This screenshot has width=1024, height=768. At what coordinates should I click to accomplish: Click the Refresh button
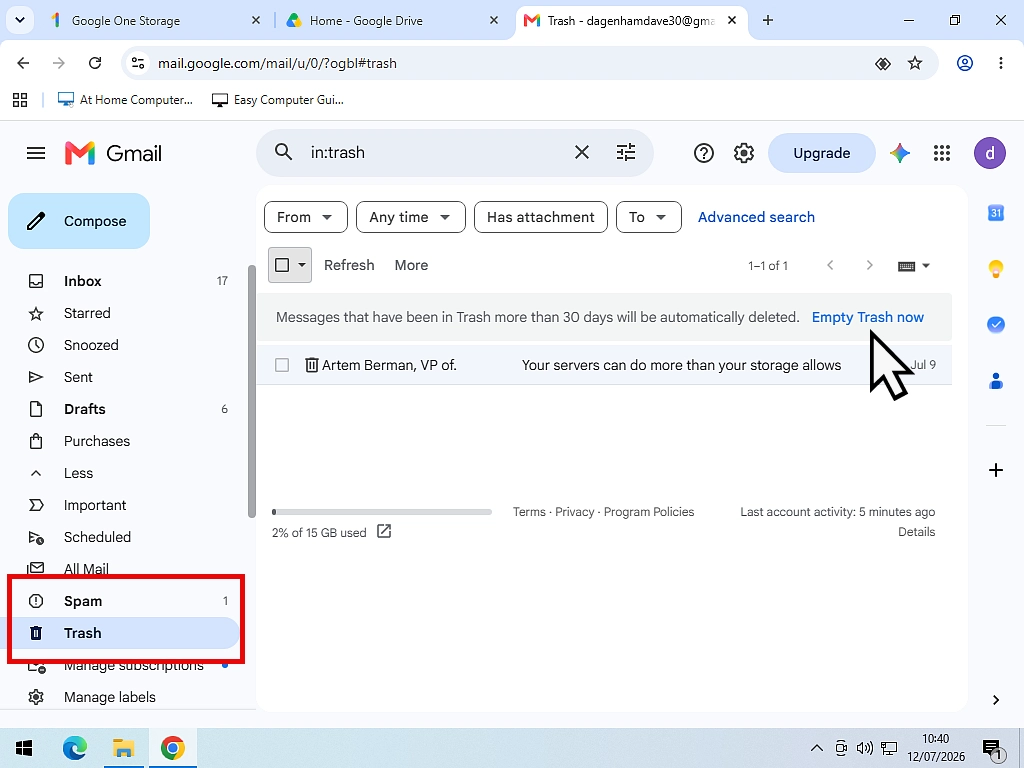point(349,265)
